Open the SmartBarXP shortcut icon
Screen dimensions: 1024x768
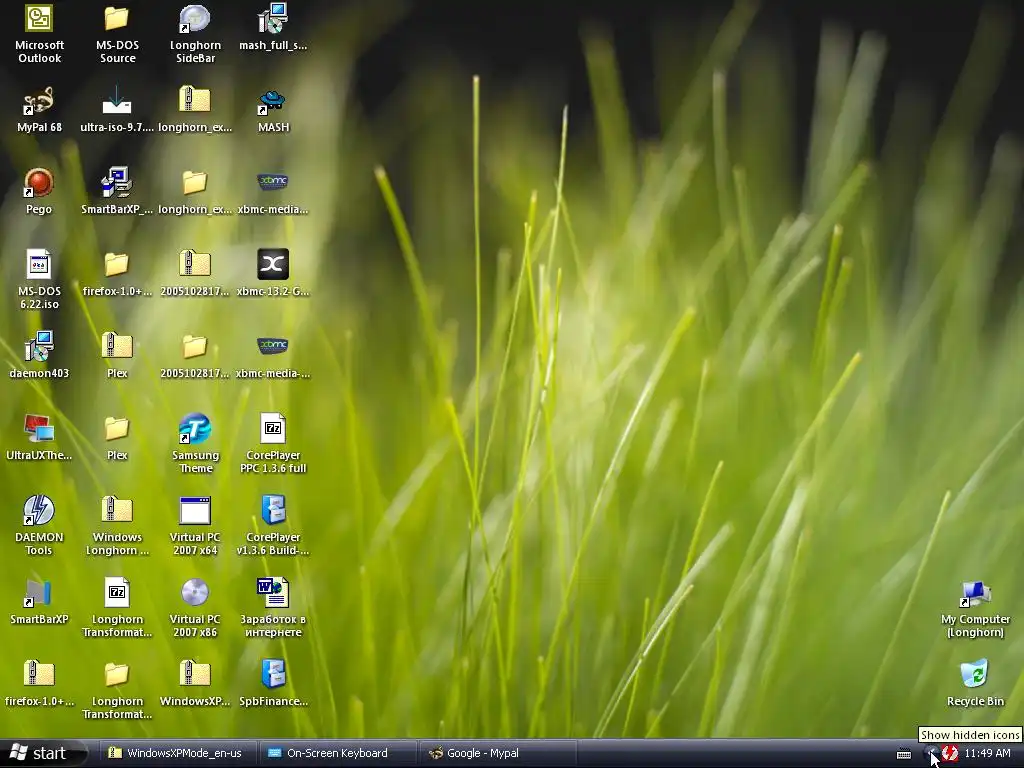39,602
